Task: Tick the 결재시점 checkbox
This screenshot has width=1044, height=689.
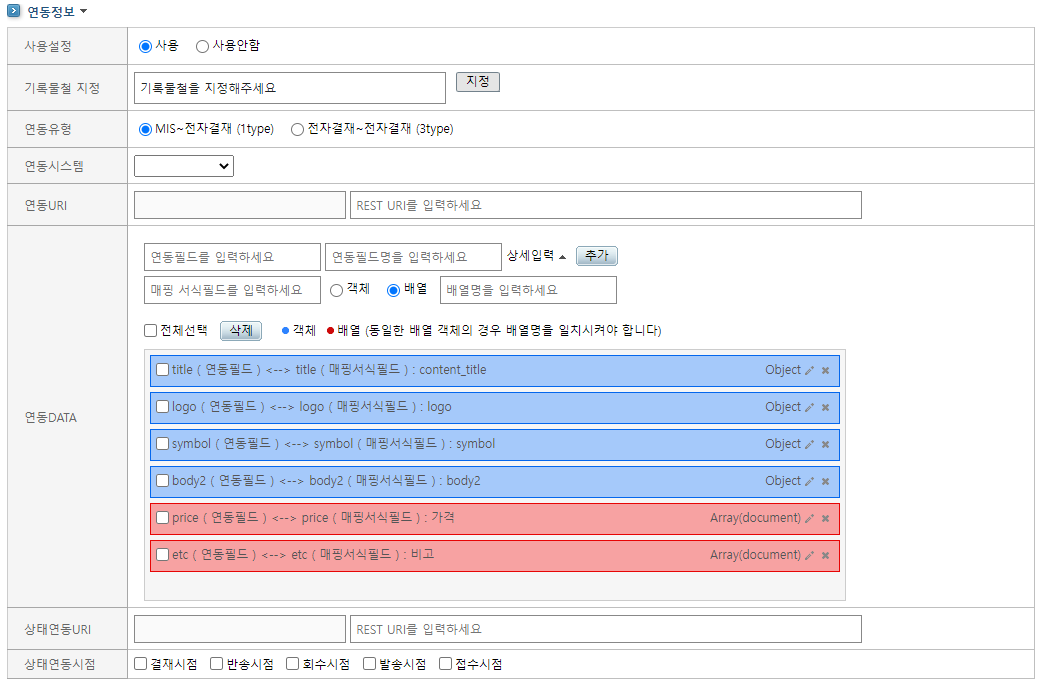Action: point(141,664)
